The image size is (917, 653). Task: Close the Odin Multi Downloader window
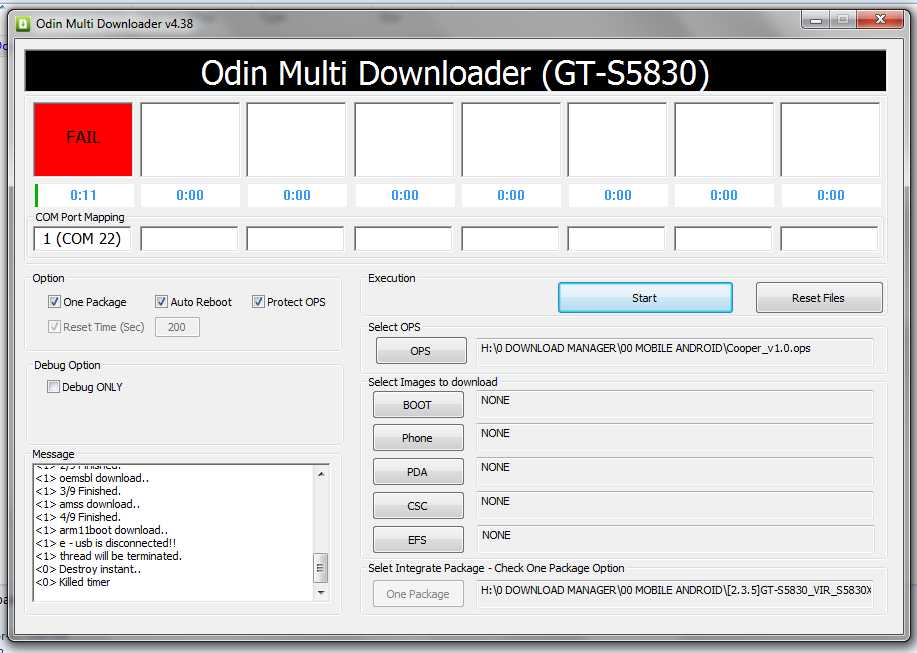(x=880, y=20)
